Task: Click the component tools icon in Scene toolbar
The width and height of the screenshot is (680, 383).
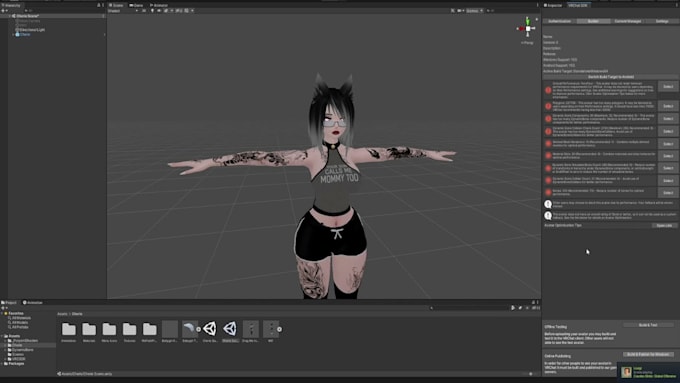Action: tap(453, 10)
